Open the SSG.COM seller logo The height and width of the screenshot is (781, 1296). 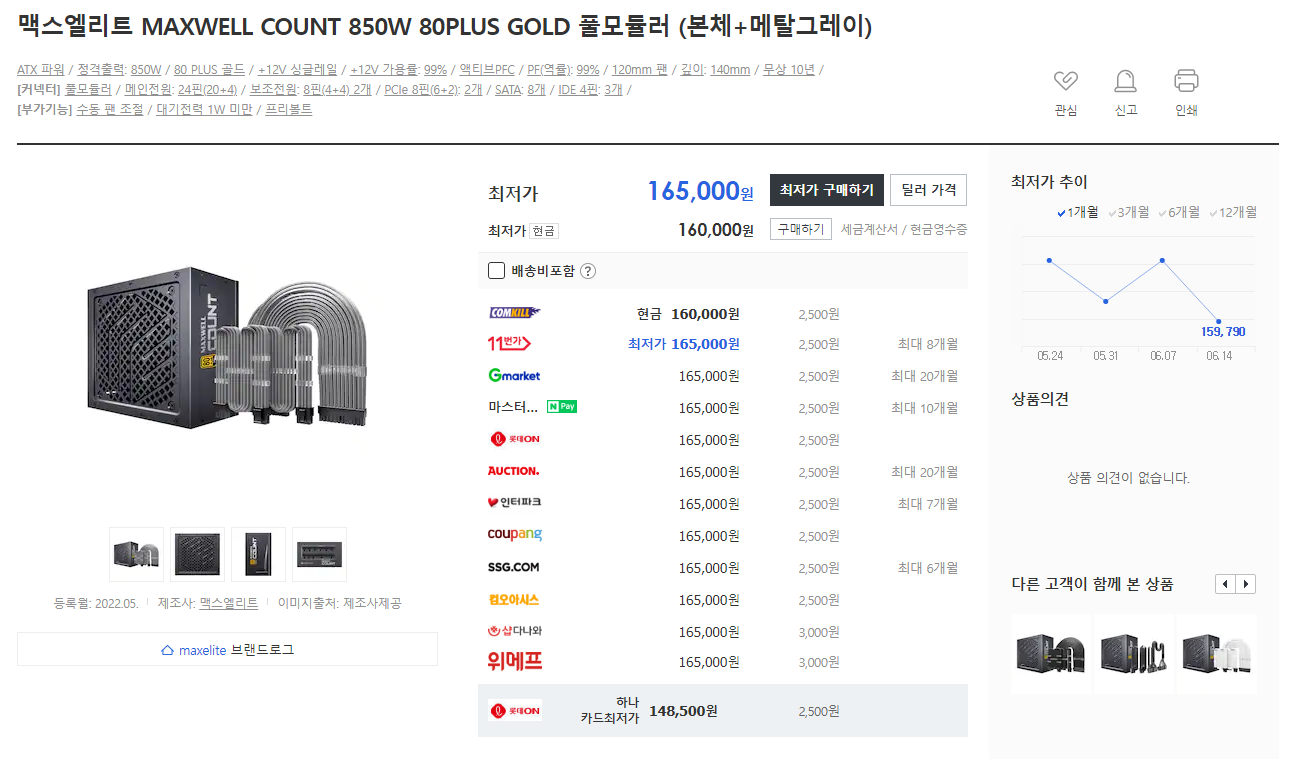coord(513,567)
